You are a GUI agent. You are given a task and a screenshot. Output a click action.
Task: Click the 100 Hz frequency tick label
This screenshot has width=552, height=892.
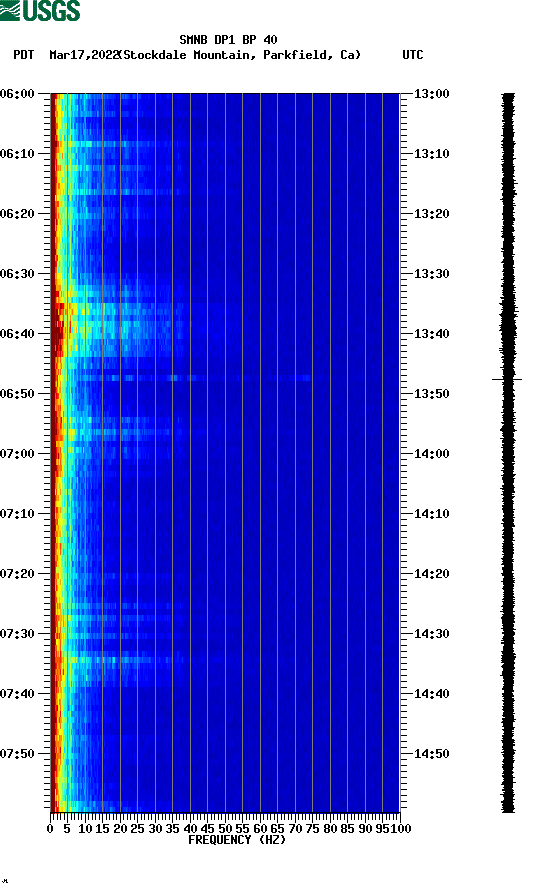[x=401, y=829]
